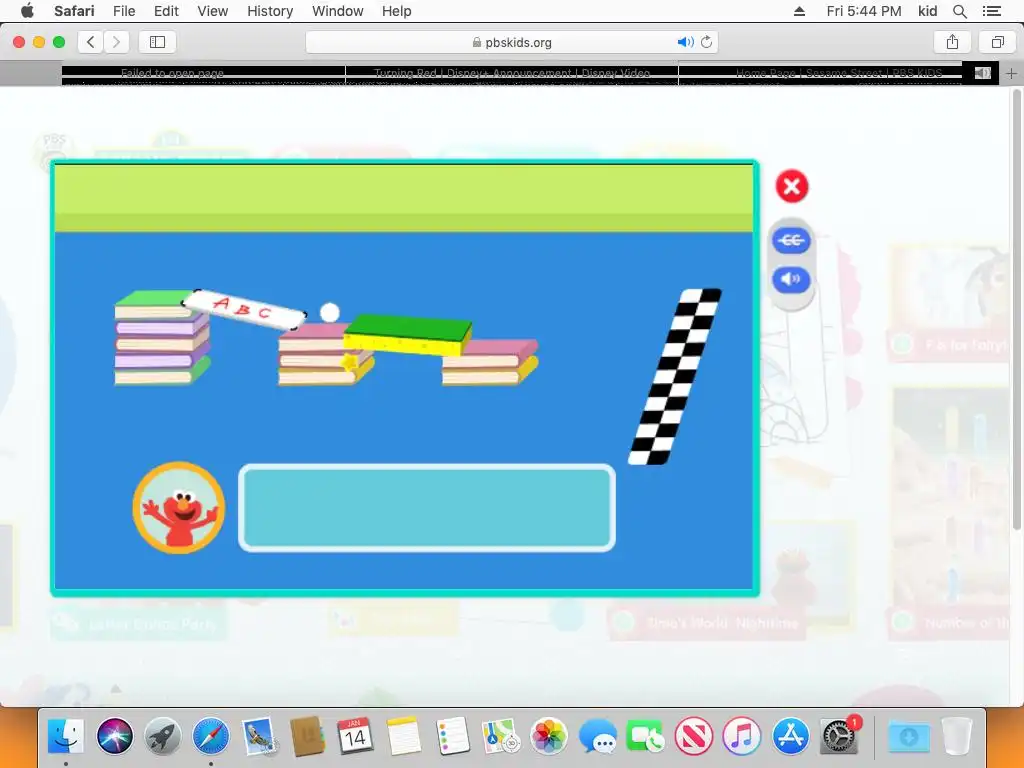Open Finder from the Dock
1024x768 pixels.
click(x=66, y=737)
